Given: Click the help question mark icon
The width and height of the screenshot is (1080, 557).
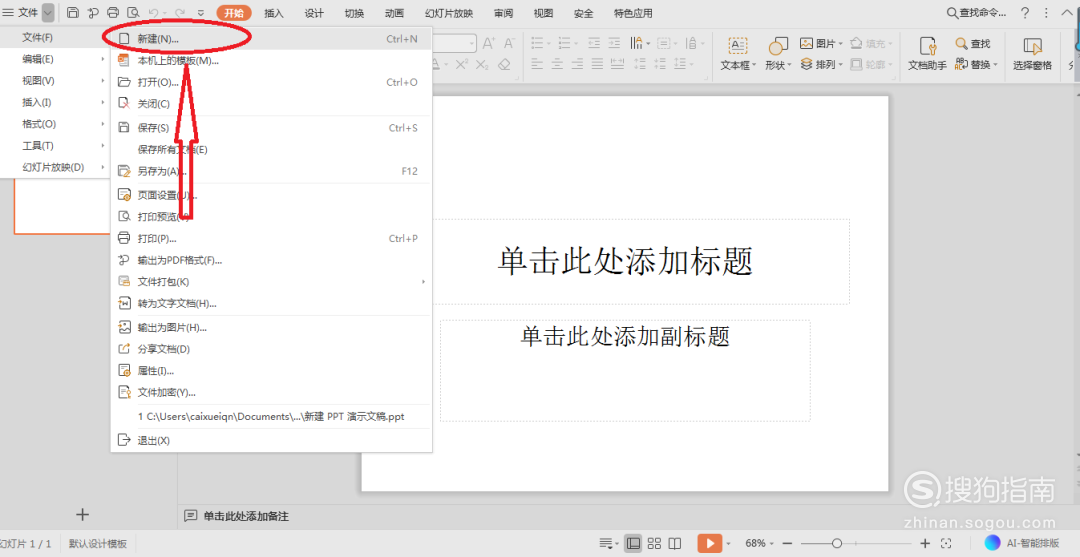Looking at the screenshot, I should (1025, 12).
